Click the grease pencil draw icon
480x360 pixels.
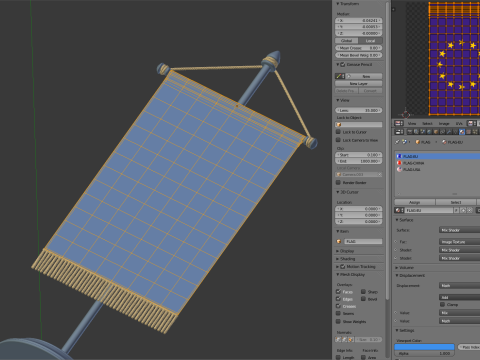[340, 76]
